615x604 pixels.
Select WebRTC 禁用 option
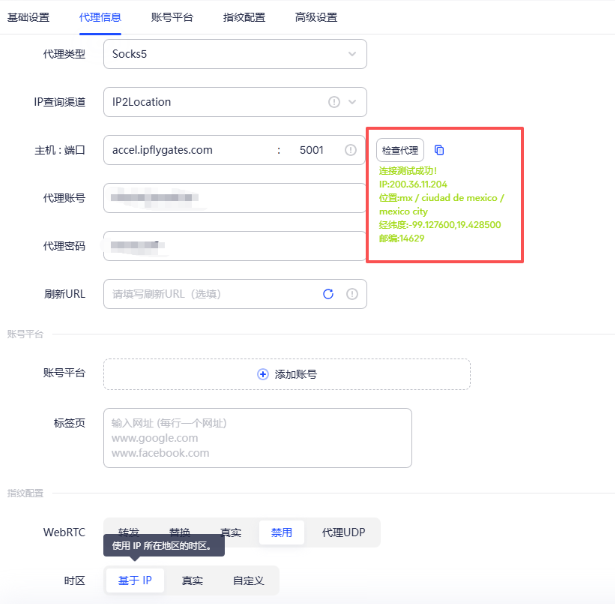coord(282,532)
